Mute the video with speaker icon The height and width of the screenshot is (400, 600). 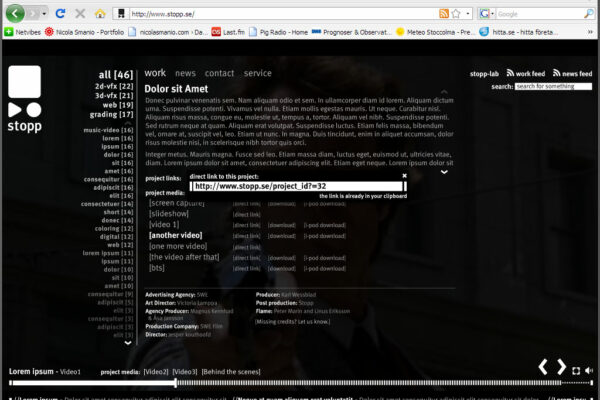[x=589, y=370]
